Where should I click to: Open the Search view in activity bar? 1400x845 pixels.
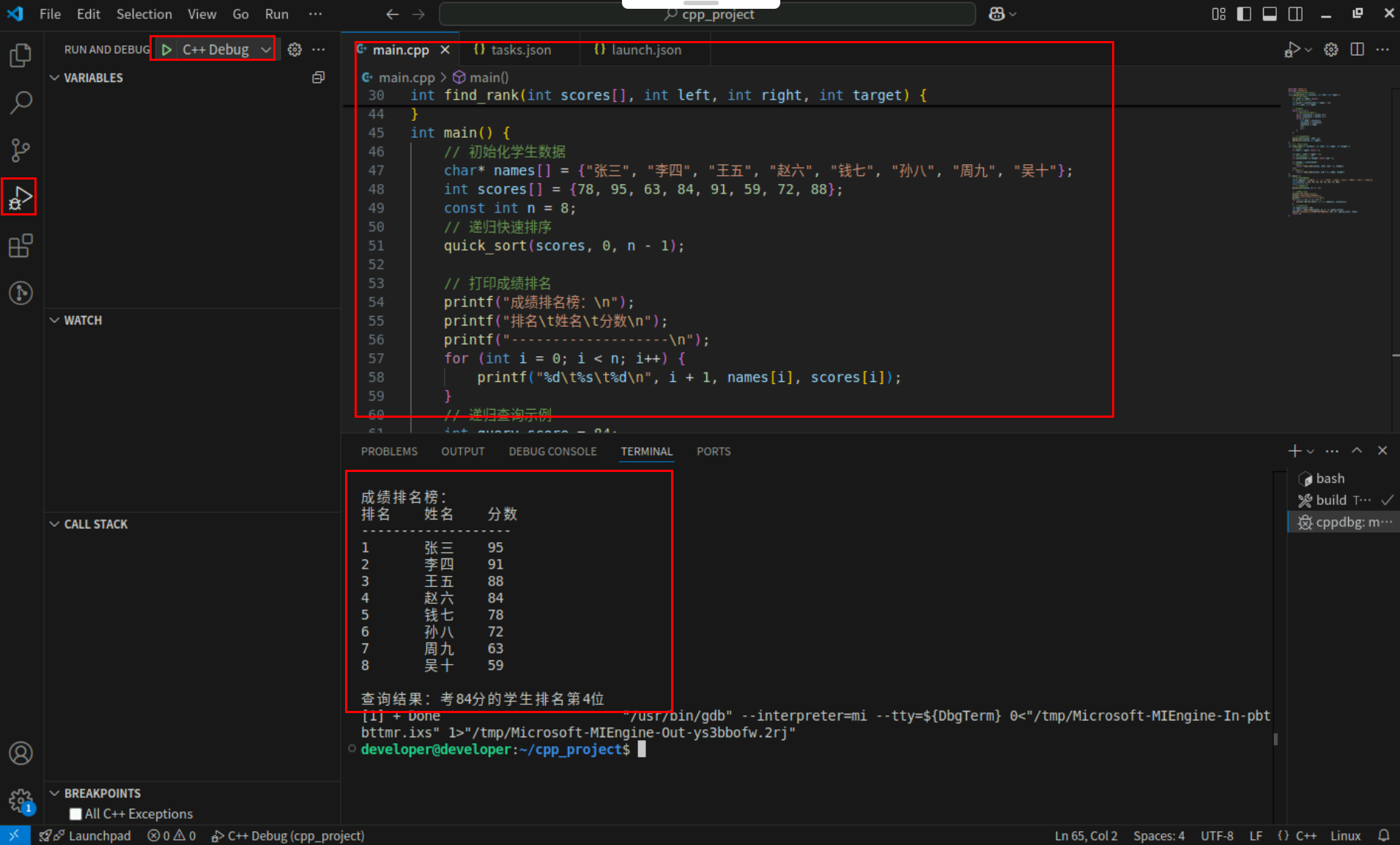(x=21, y=103)
